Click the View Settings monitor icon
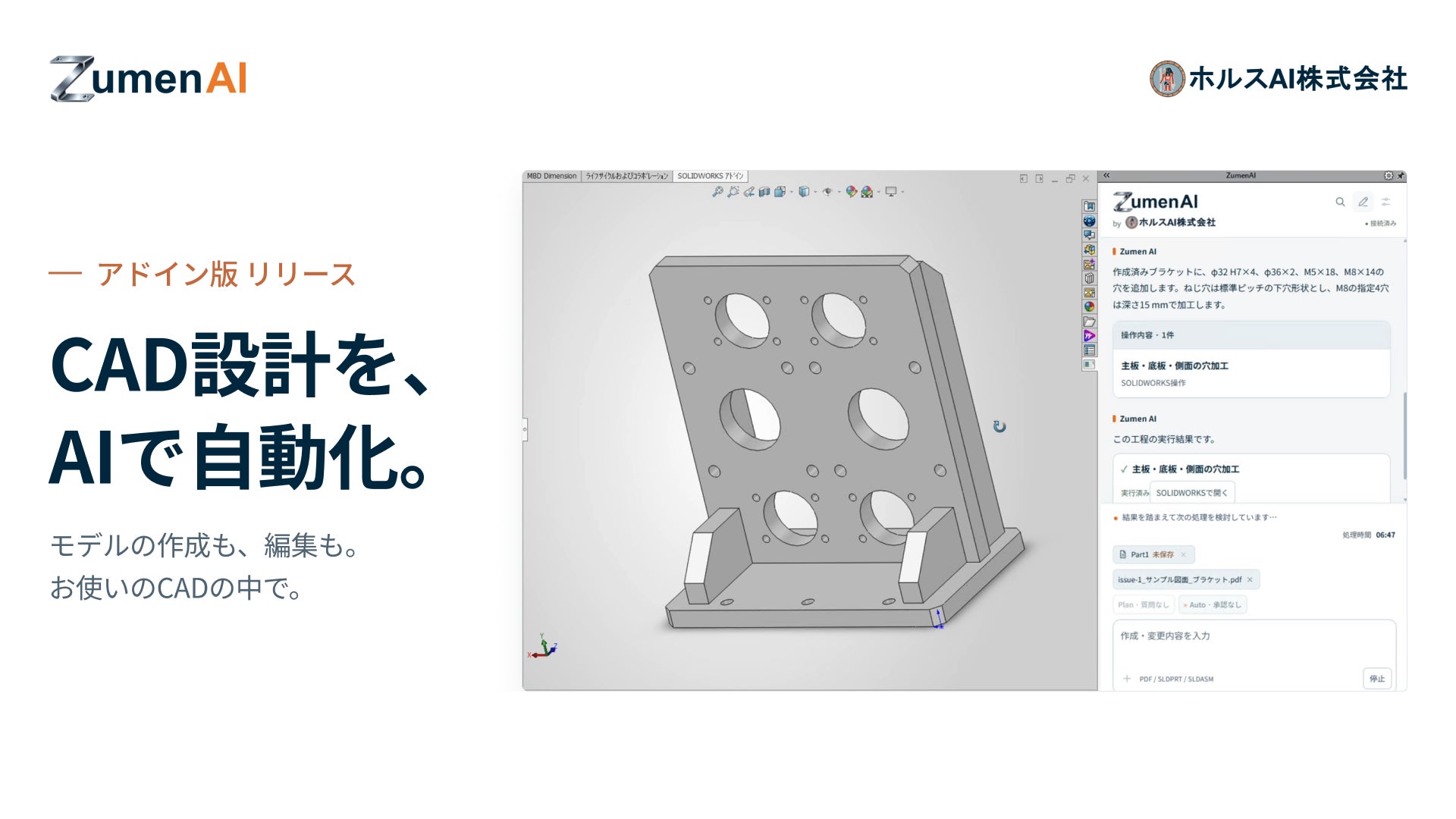 891,192
